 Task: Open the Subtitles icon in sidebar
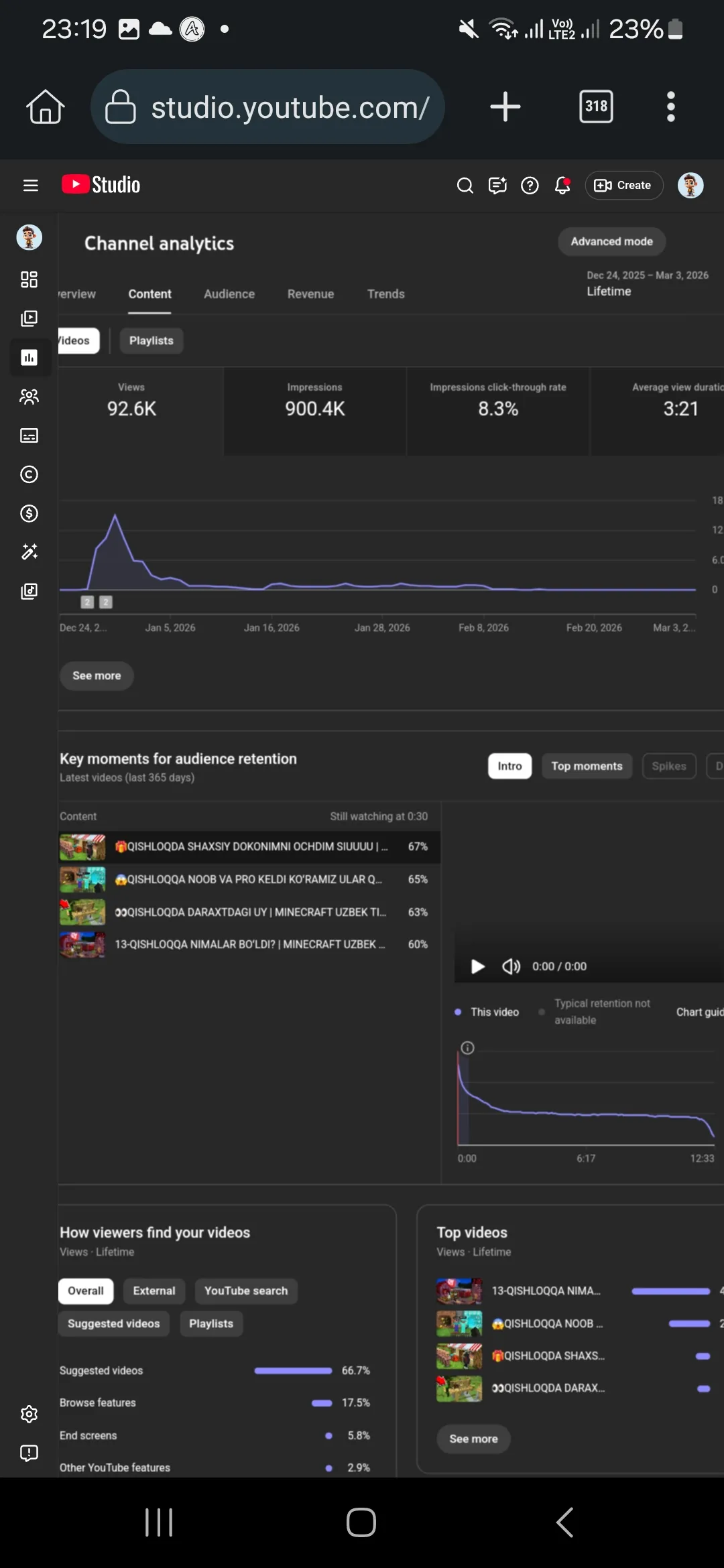29,436
